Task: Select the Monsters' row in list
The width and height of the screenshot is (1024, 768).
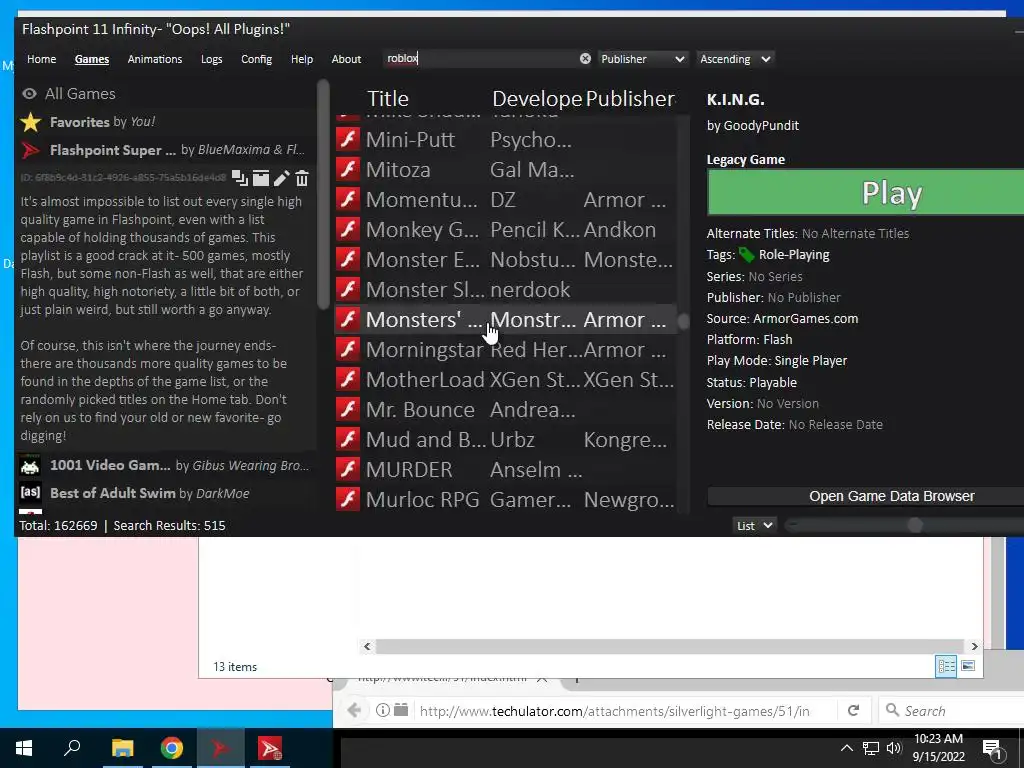Action: 505,319
